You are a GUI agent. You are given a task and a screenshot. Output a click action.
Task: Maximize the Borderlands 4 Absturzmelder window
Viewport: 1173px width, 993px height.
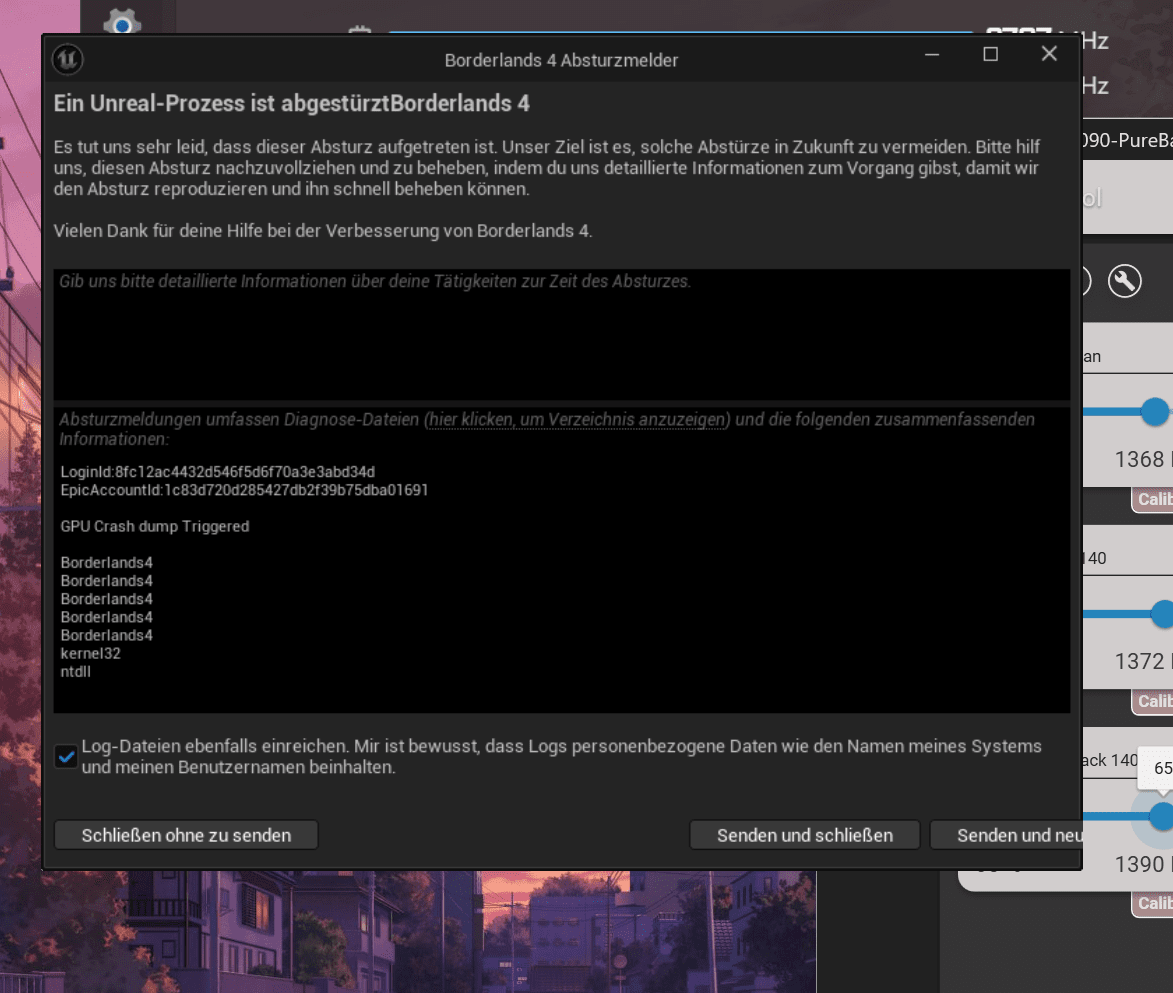click(990, 54)
